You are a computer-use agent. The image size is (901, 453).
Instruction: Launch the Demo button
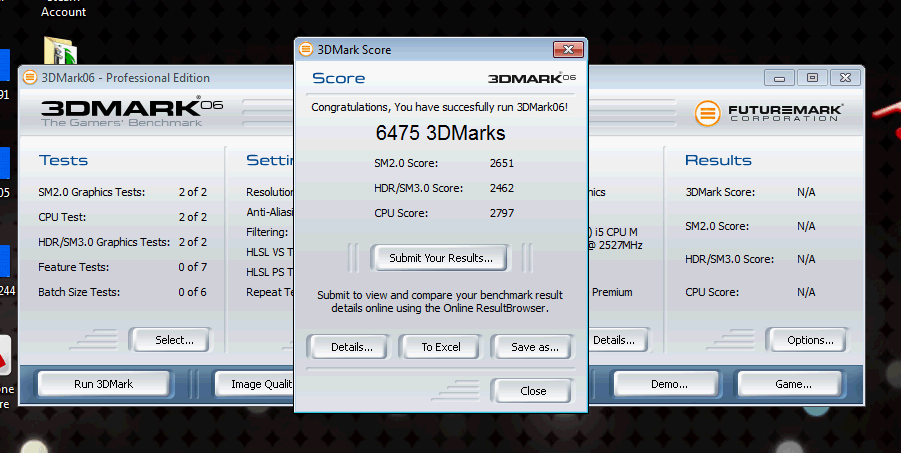point(669,384)
